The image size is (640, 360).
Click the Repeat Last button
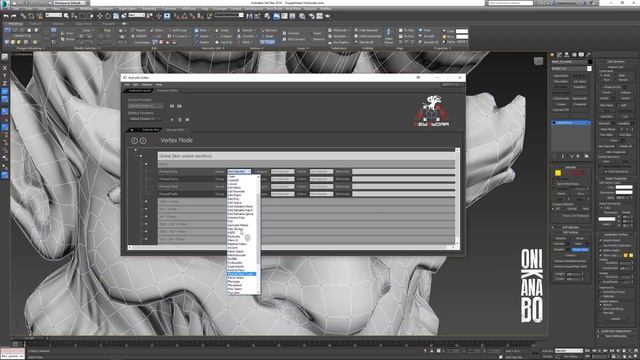pyautogui.click(x=616, y=67)
